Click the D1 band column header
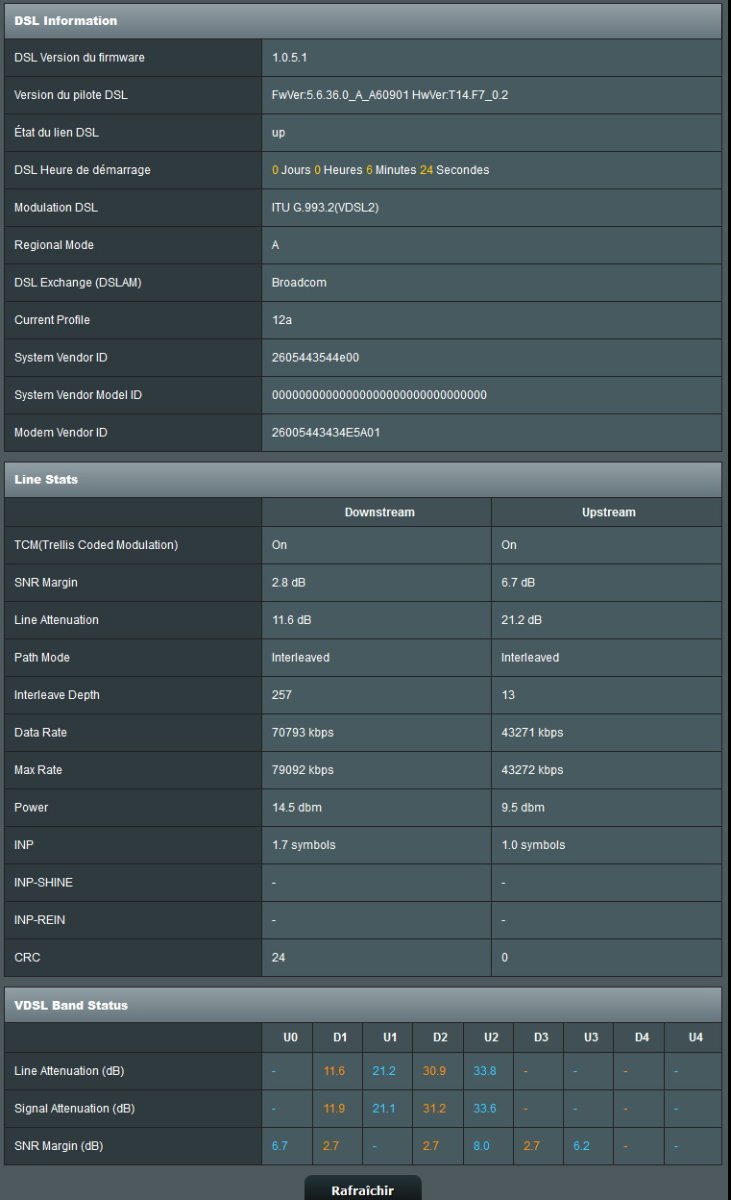731x1200 pixels. (x=339, y=1038)
